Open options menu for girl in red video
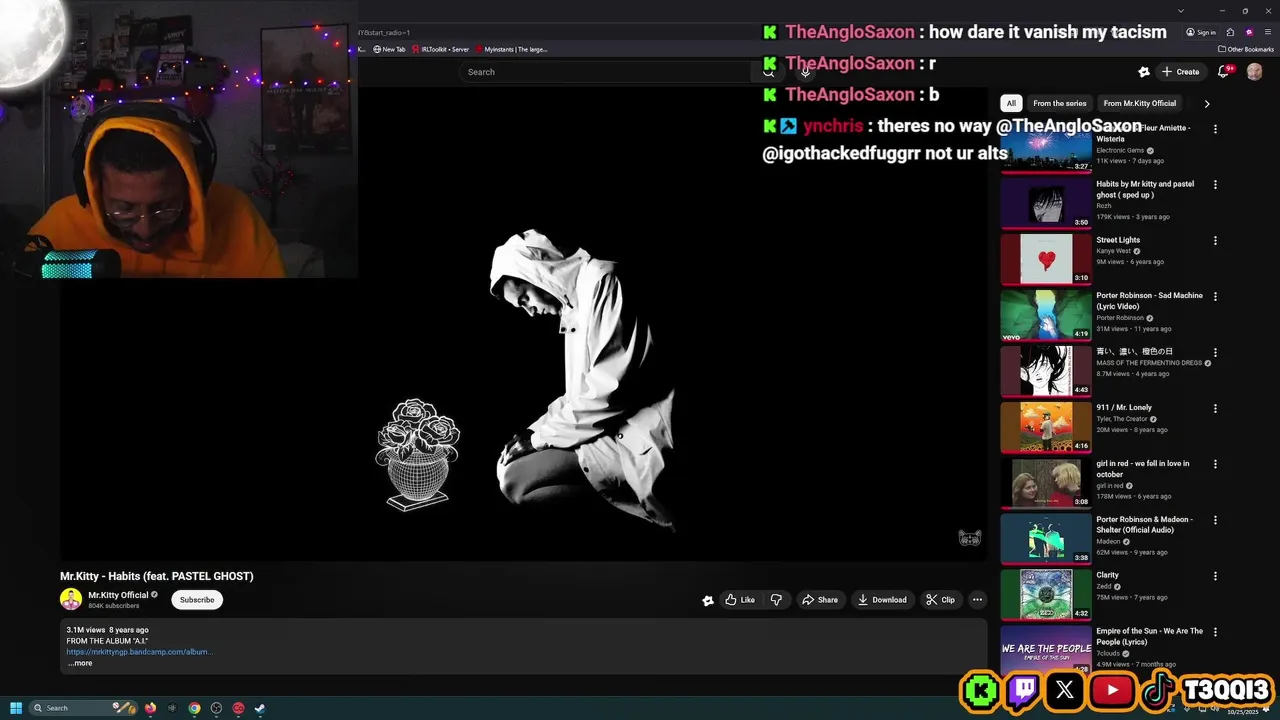Screen dimensions: 1280x720 tap(1215, 465)
